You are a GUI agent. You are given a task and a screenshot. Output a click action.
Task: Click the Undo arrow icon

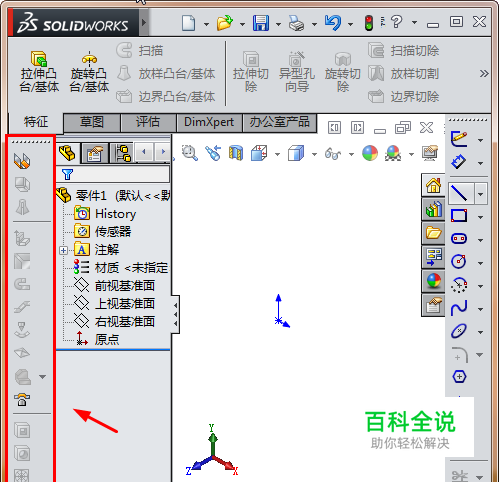point(333,23)
